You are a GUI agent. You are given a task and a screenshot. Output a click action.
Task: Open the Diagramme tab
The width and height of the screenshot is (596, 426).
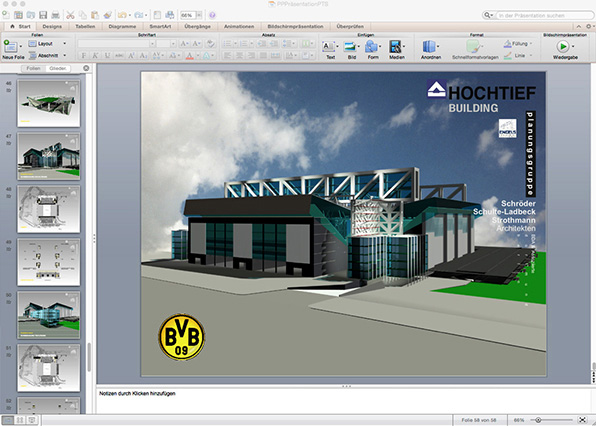click(x=122, y=26)
